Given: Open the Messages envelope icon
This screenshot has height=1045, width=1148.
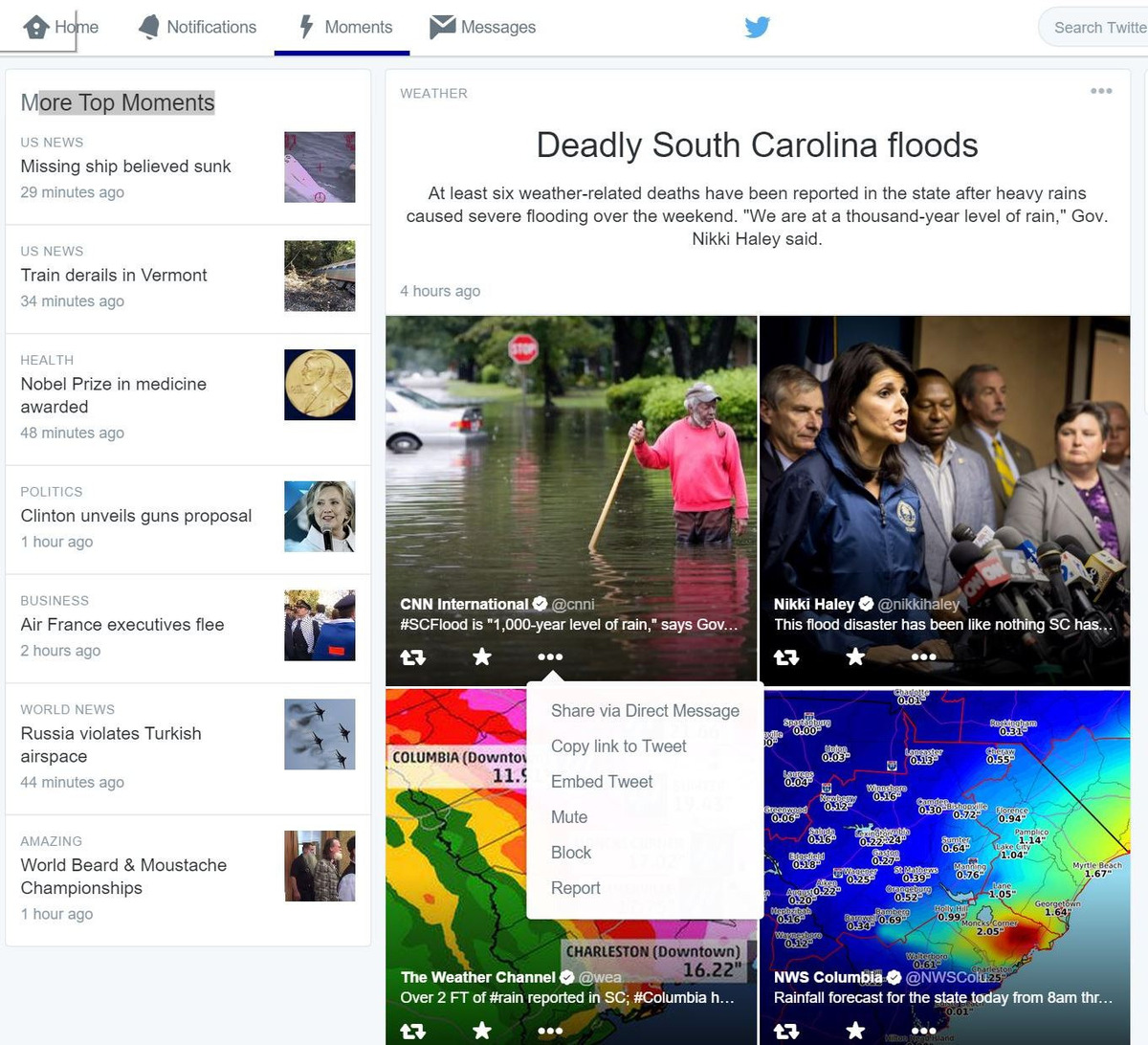Looking at the screenshot, I should [442, 27].
